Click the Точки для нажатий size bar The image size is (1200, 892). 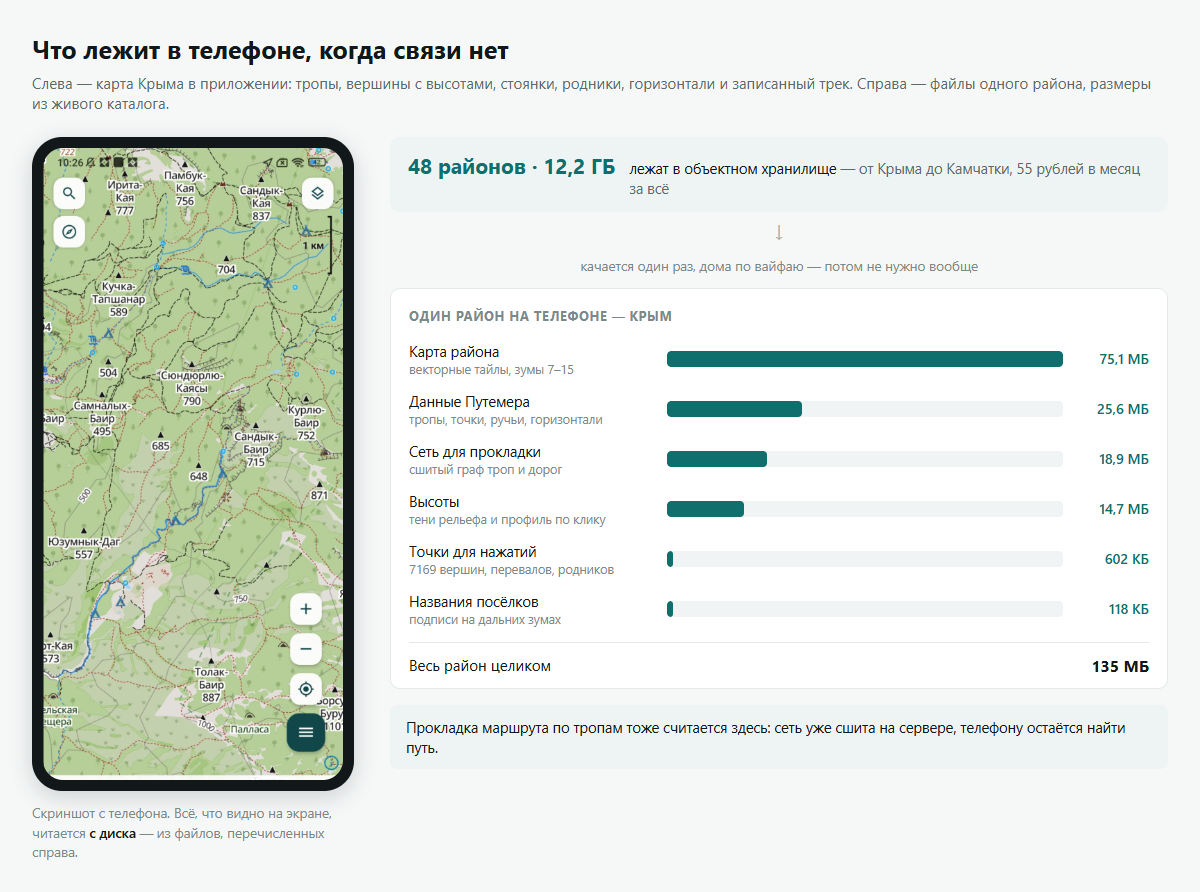pos(865,559)
